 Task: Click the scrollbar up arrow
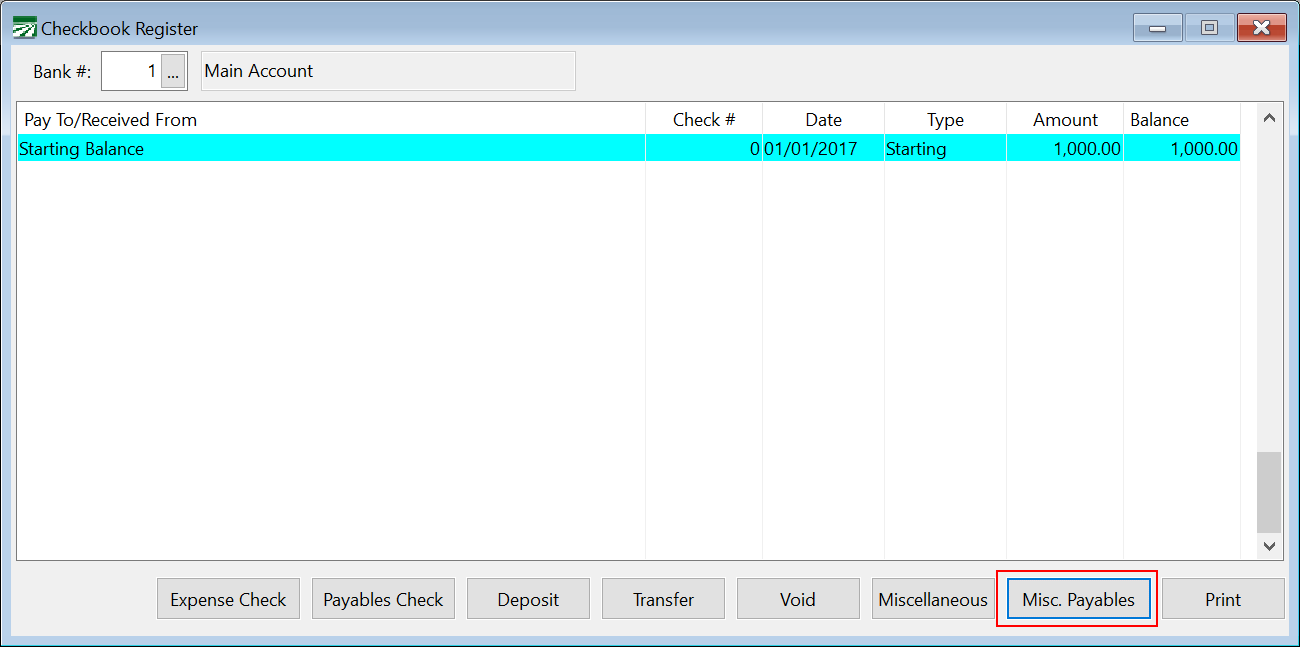[x=1269, y=117]
